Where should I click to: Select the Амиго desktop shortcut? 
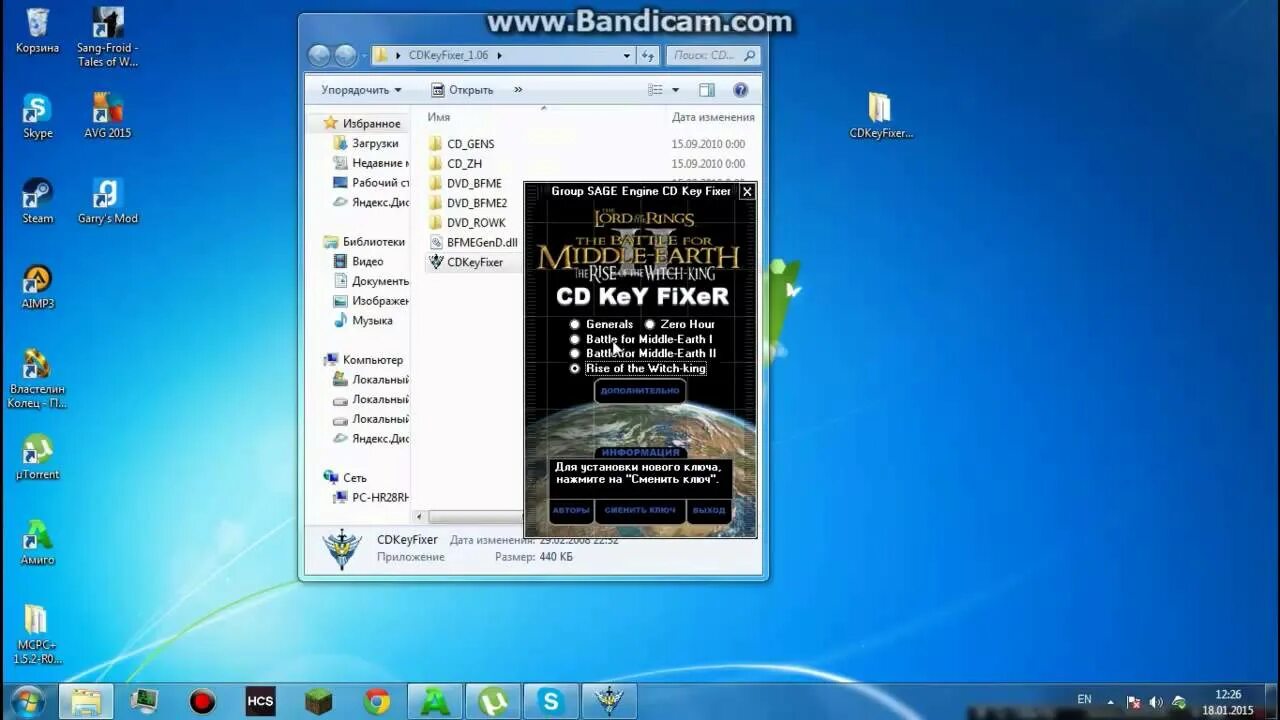pos(38,542)
